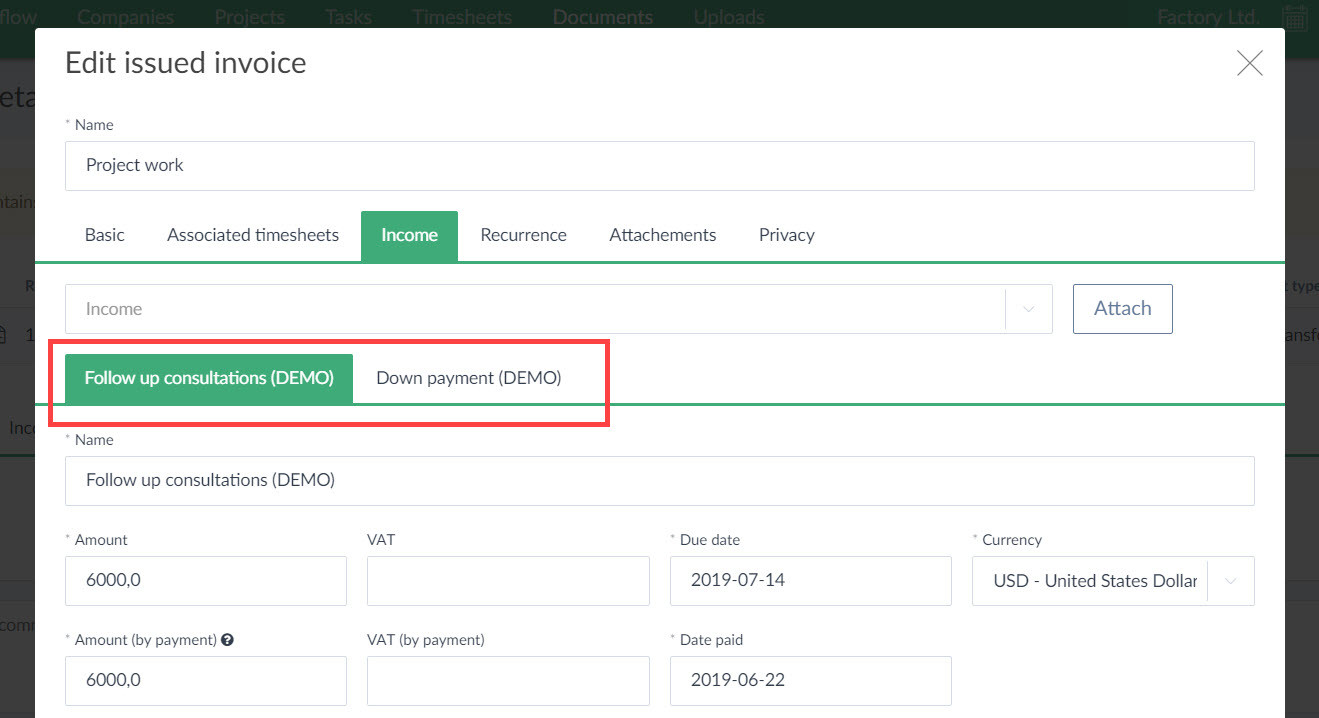Switch to the Basic tab
Viewport: 1319px width, 718px height.
(x=105, y=235)
